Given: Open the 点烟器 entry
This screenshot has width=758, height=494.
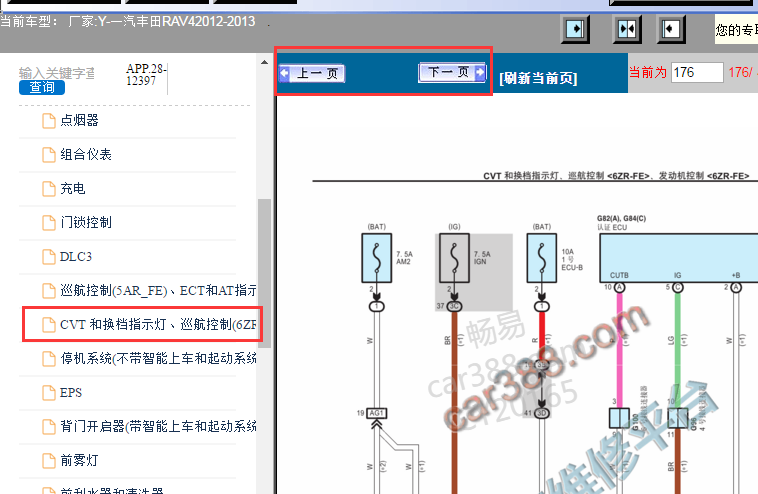Looking at the screenshot, I should [x=79, y=120].
